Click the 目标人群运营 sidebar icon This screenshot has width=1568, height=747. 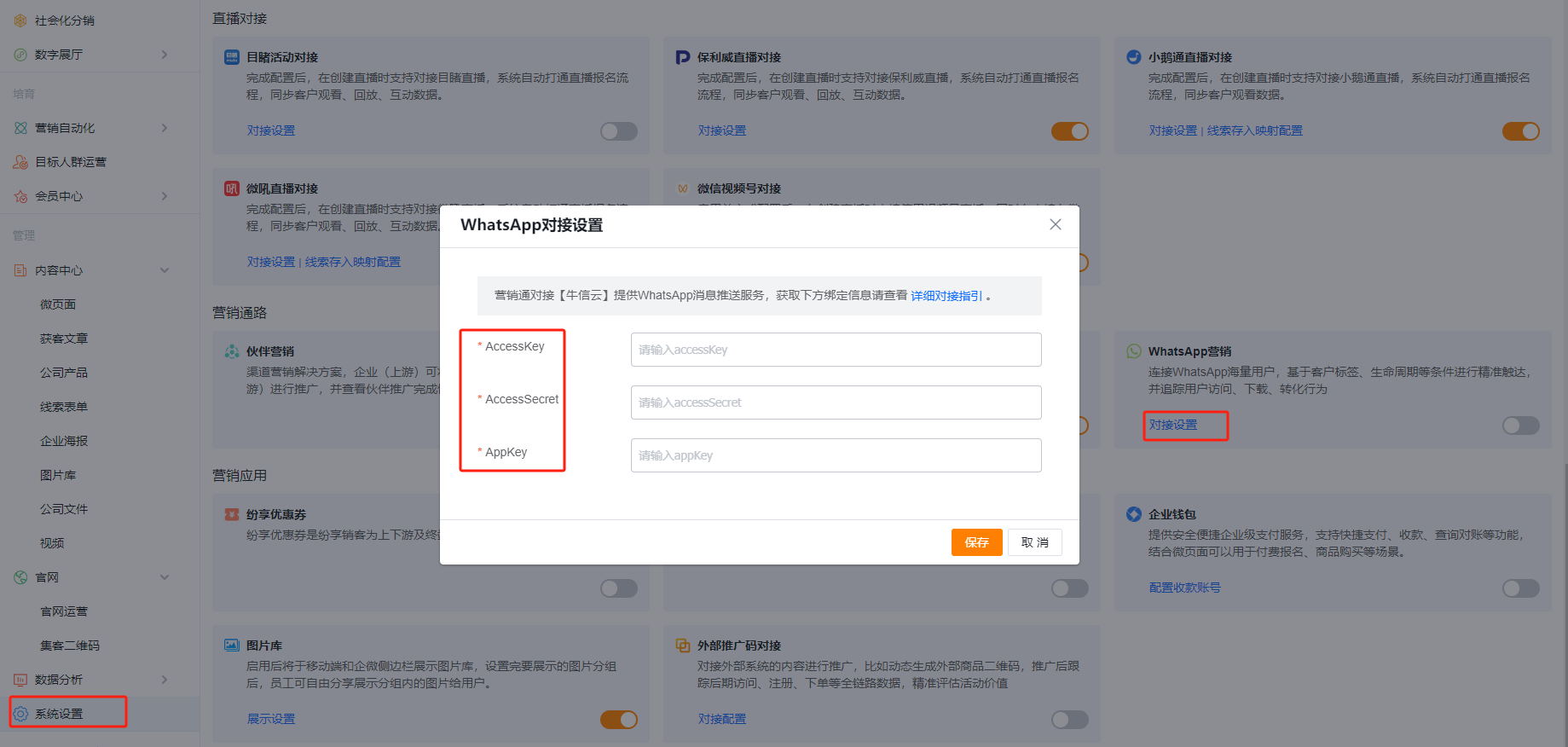pos(20,162)
